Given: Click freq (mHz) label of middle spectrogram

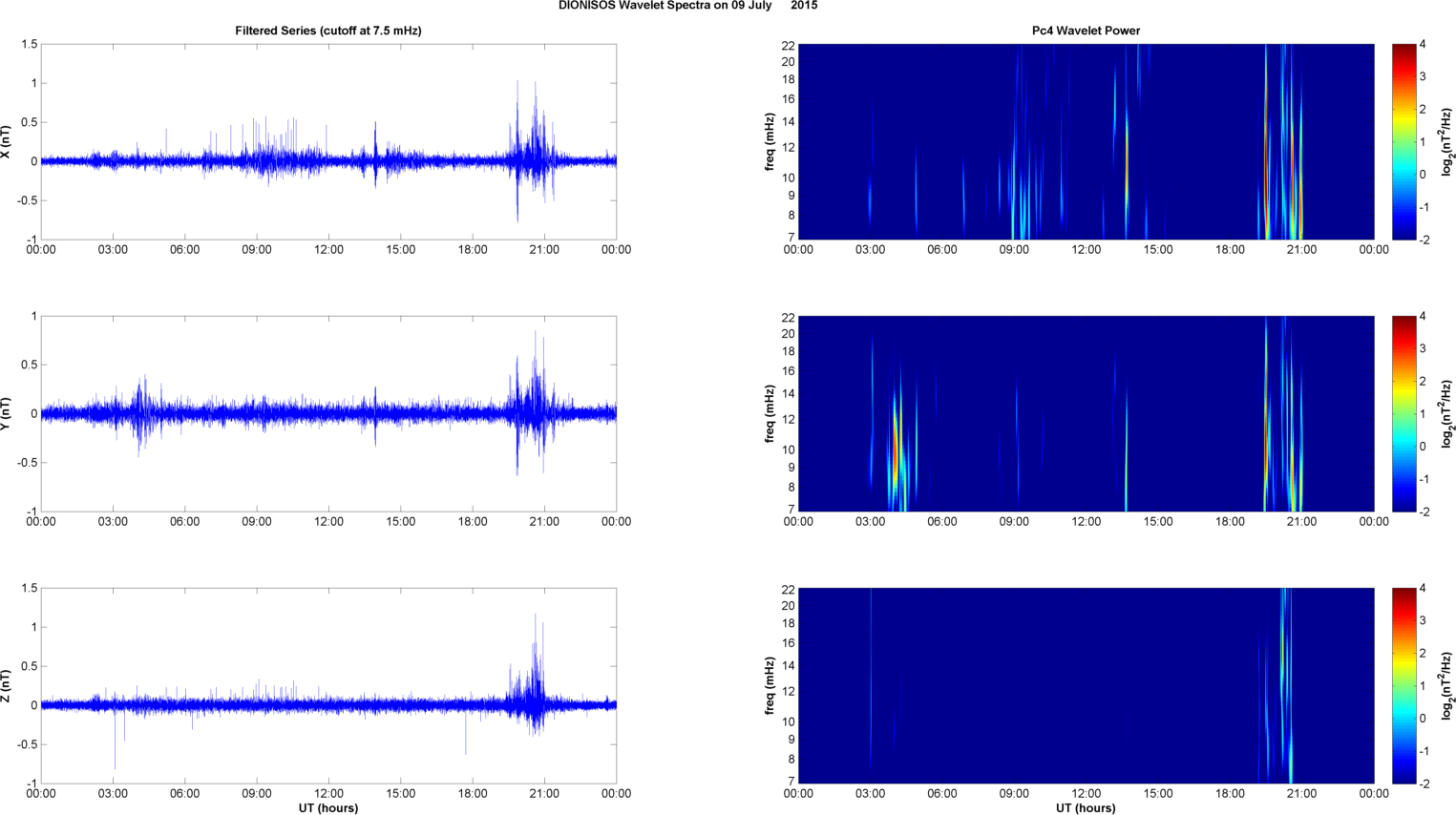Looking at the screenshot, I should (770, 414).
